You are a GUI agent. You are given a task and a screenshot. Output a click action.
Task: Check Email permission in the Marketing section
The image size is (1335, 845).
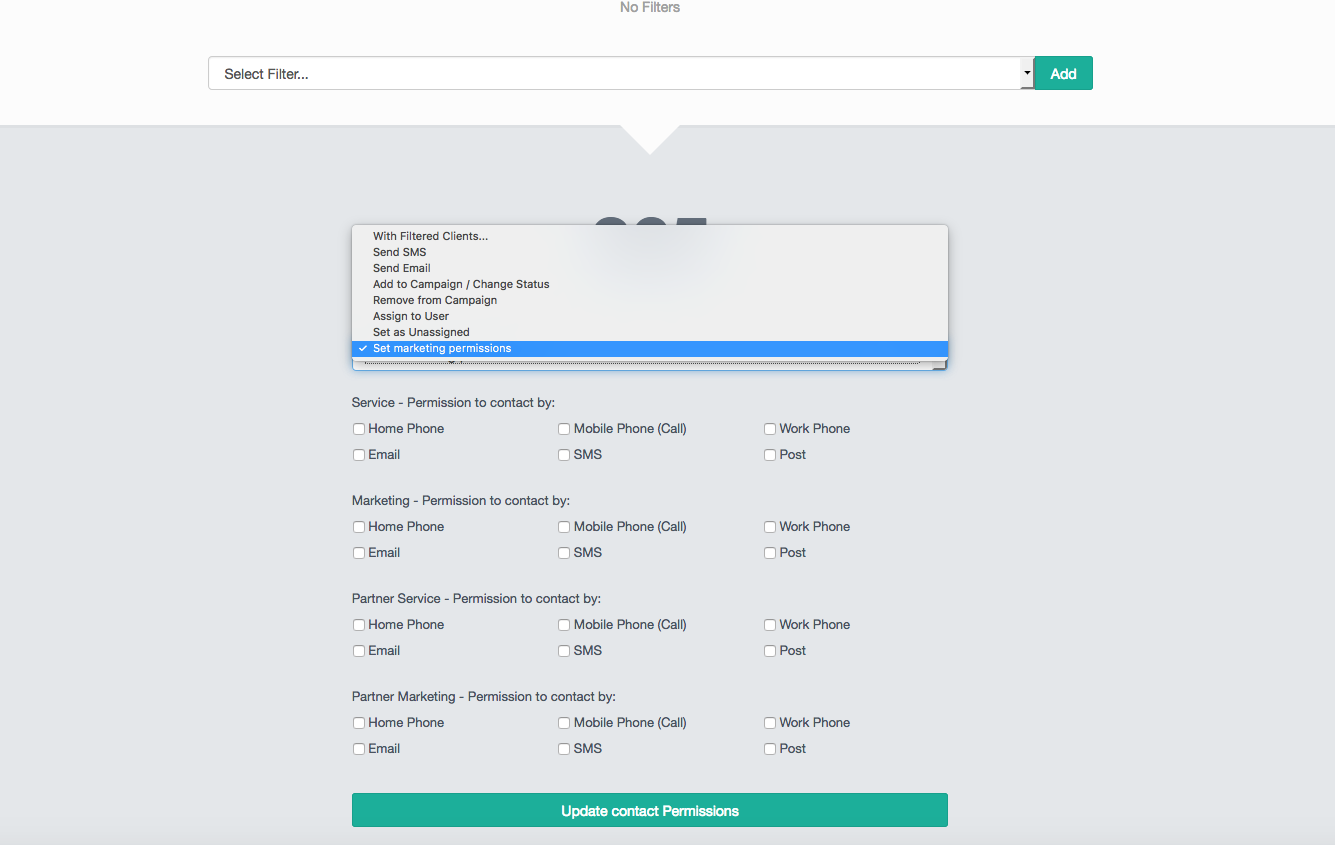[358, 552]
